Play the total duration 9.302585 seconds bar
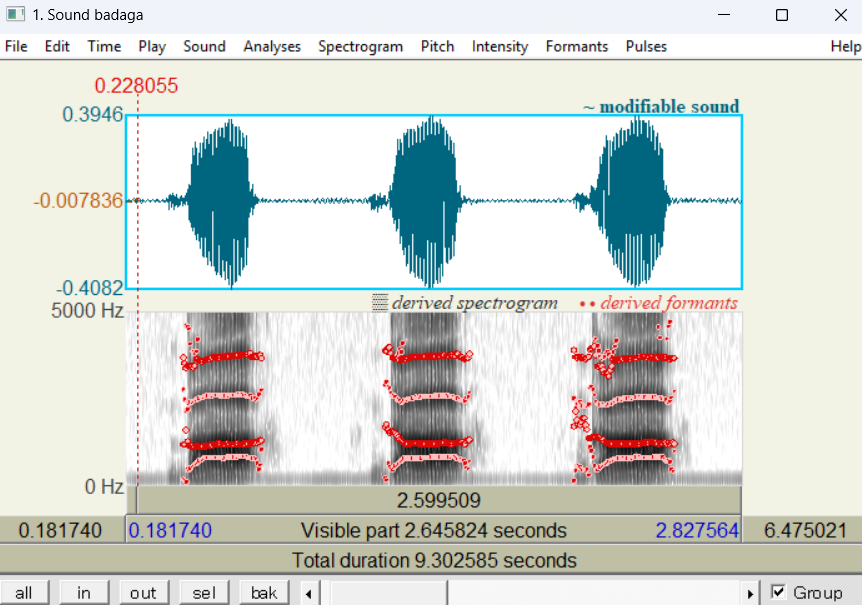The image size is (862, 605). click(x=431, y=560)
